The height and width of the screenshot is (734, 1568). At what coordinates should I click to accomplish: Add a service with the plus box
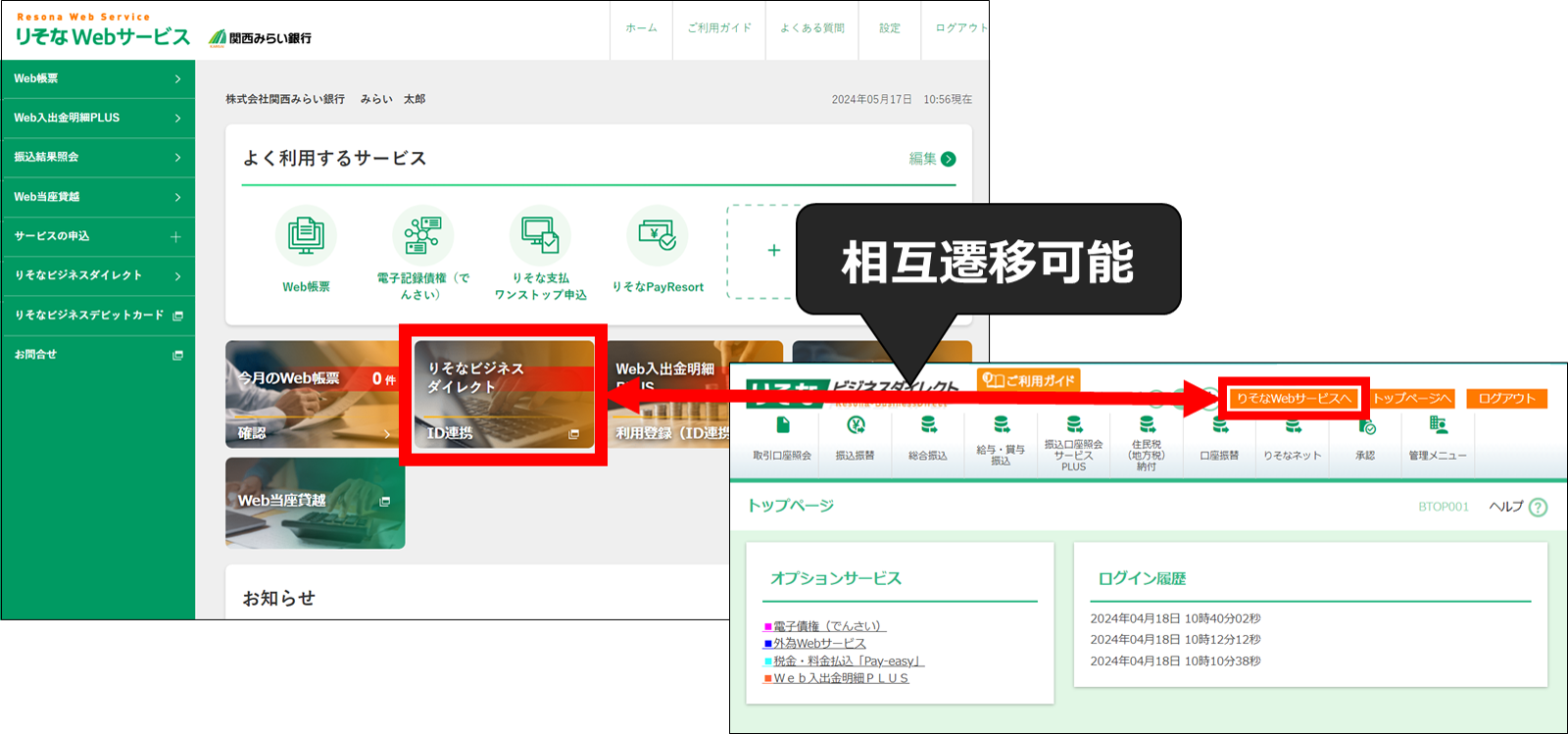point(773,251)
